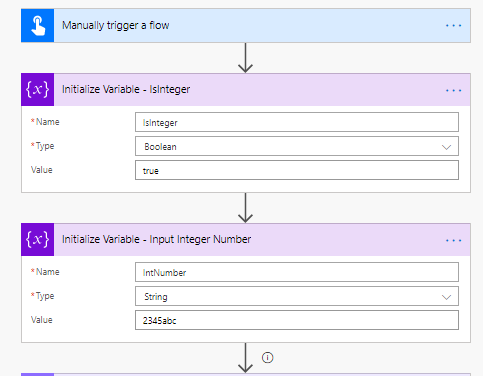Click the IsInteger variable curly-brace icon
This screenshot has height=376, width=483.
point(37,90)
